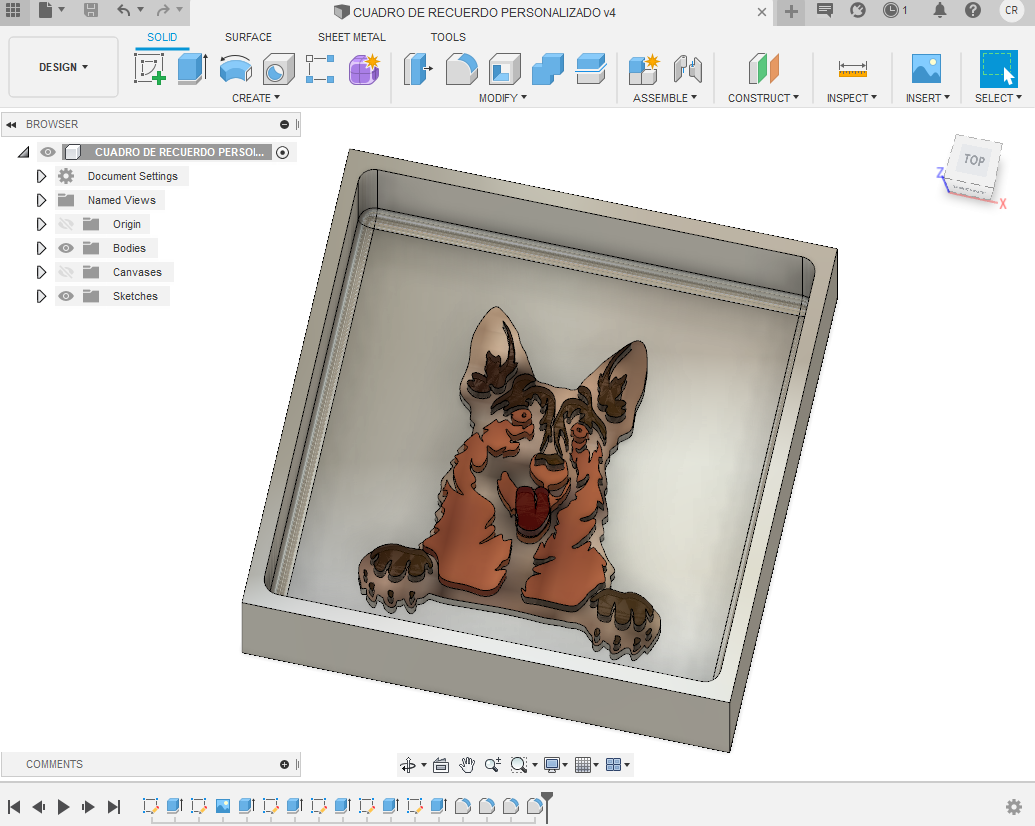Select the Rectangular Pattern tool
The width and height of the screenshot is (1035, 826).
pyautogui.click(x=320, y=69)
